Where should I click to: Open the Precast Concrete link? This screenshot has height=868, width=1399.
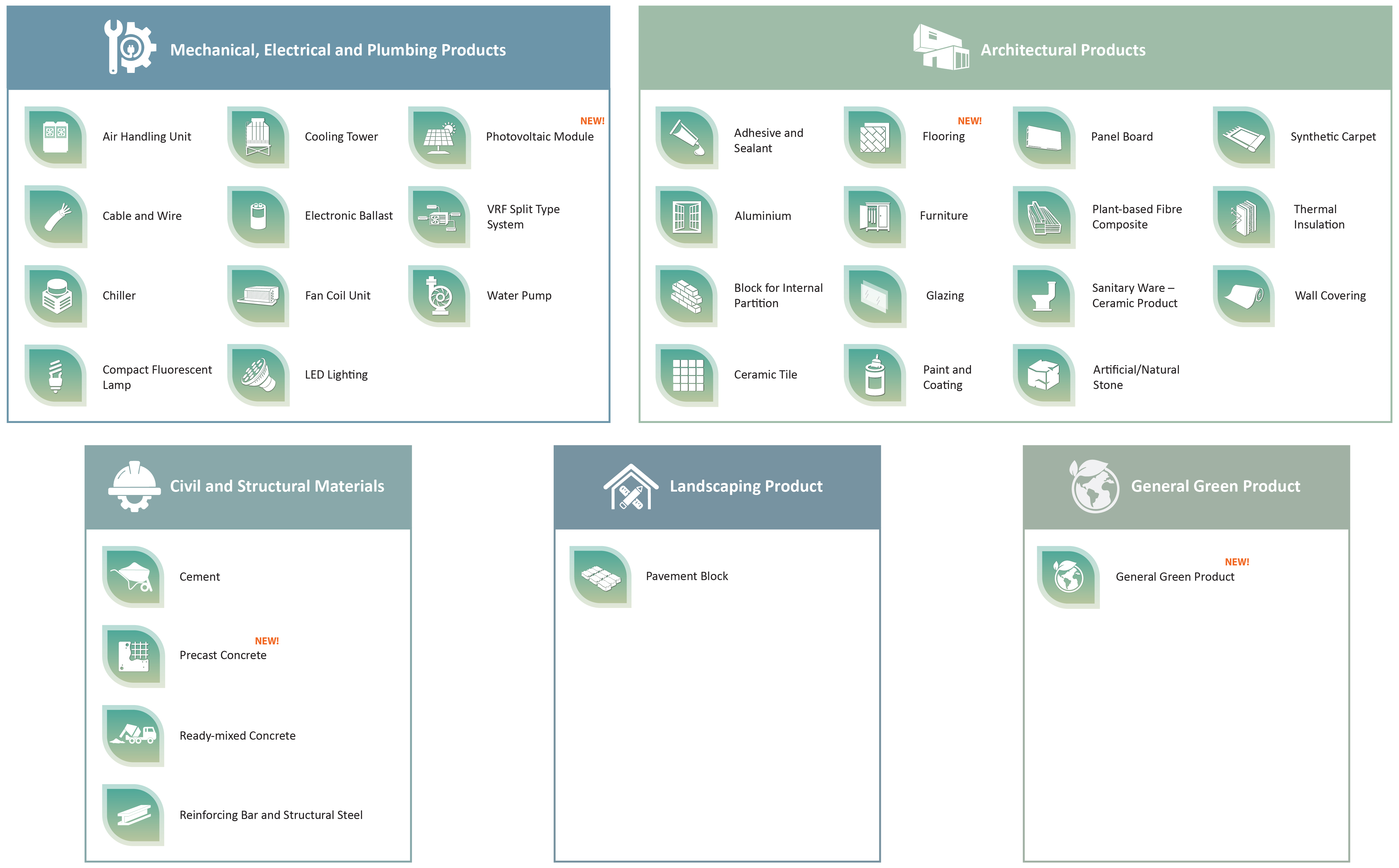223,655
